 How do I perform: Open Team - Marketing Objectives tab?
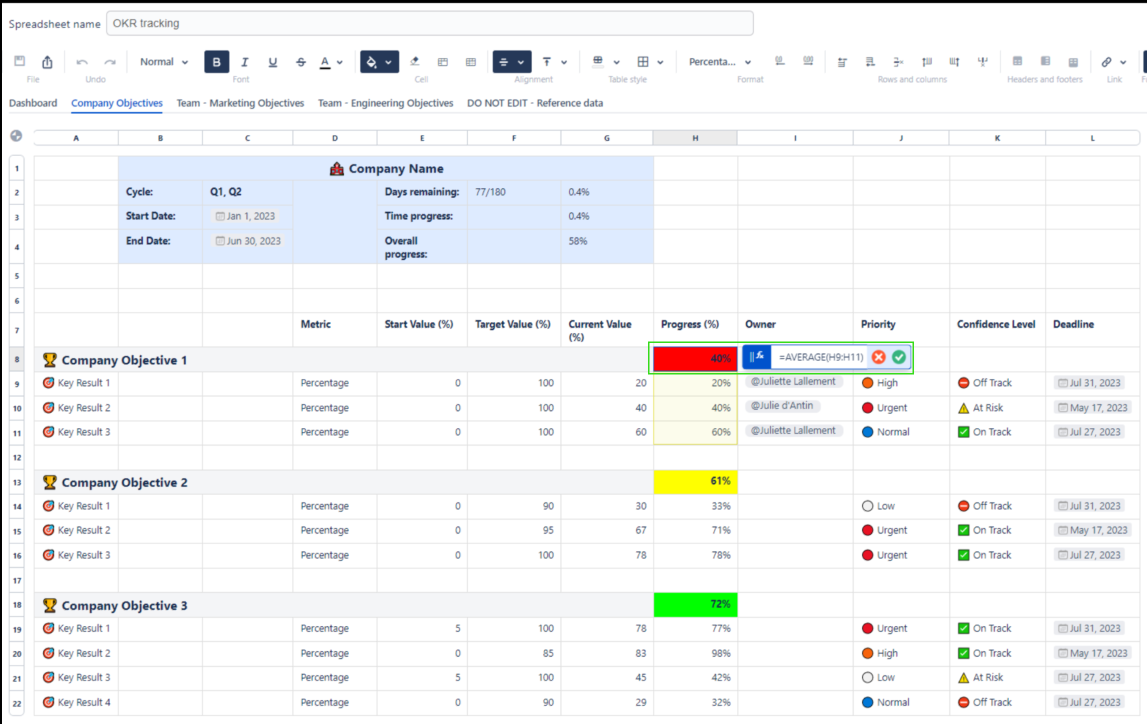tap(240, 103)
